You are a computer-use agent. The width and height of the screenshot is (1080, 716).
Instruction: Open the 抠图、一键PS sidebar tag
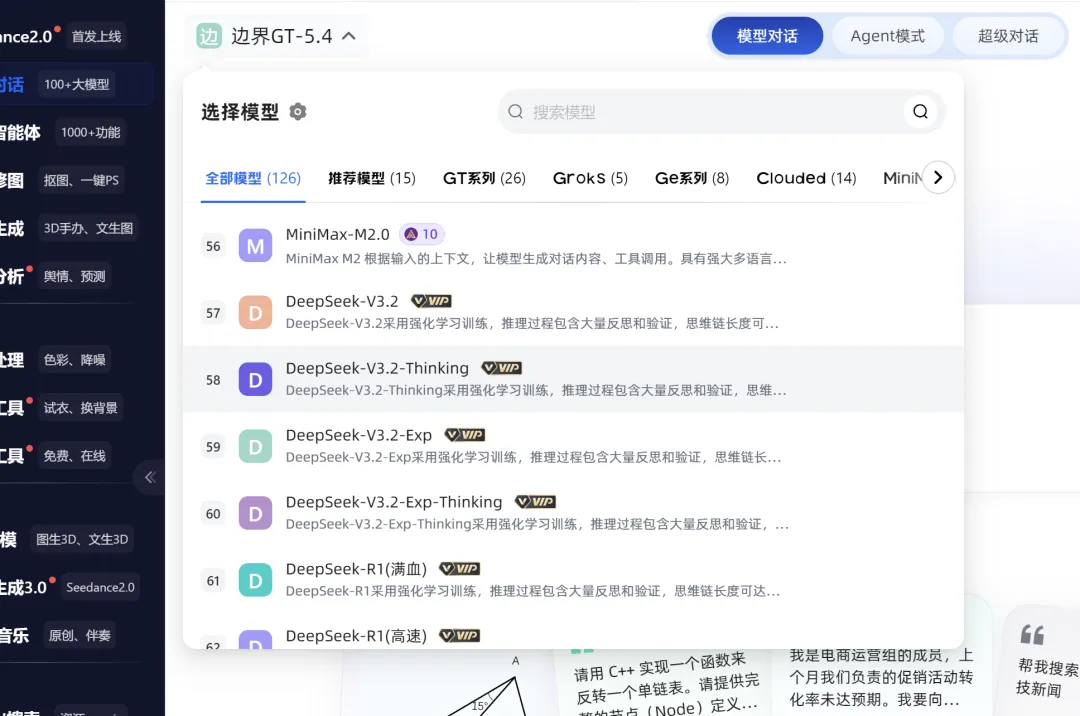[x=81, y=180]
